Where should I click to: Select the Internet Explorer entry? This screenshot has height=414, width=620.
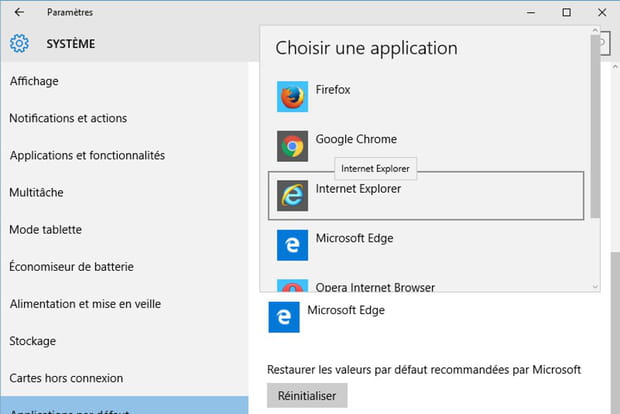(x=426, y=196)
